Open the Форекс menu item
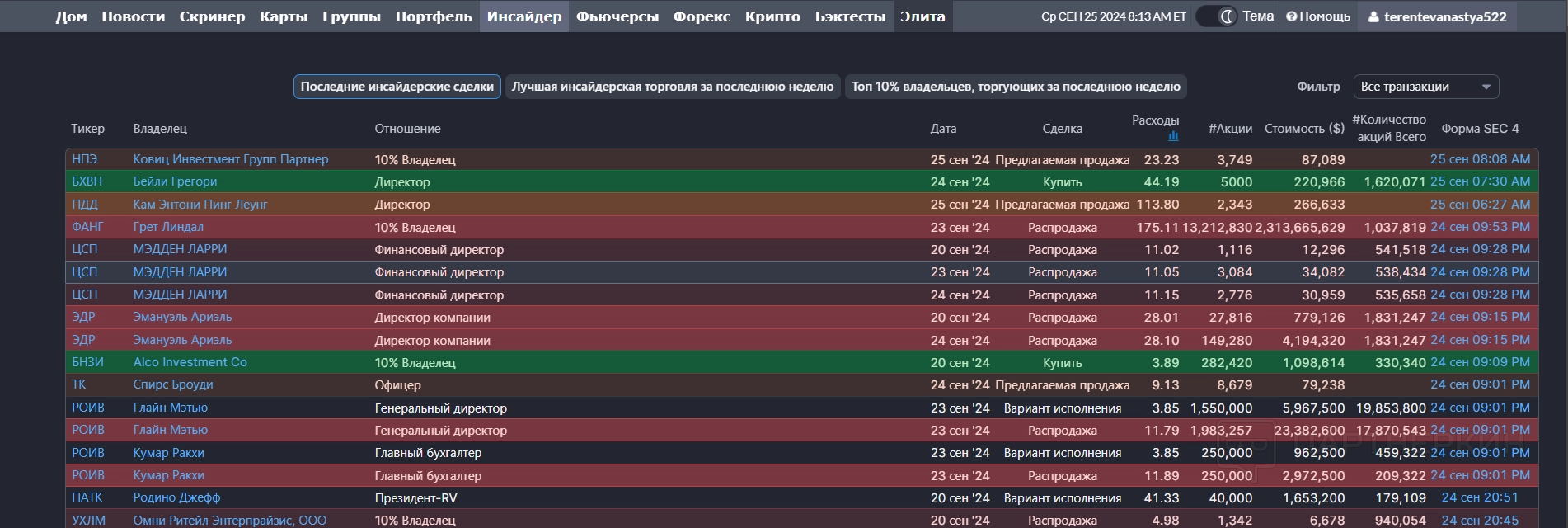1568x528 pixels. 702,16
